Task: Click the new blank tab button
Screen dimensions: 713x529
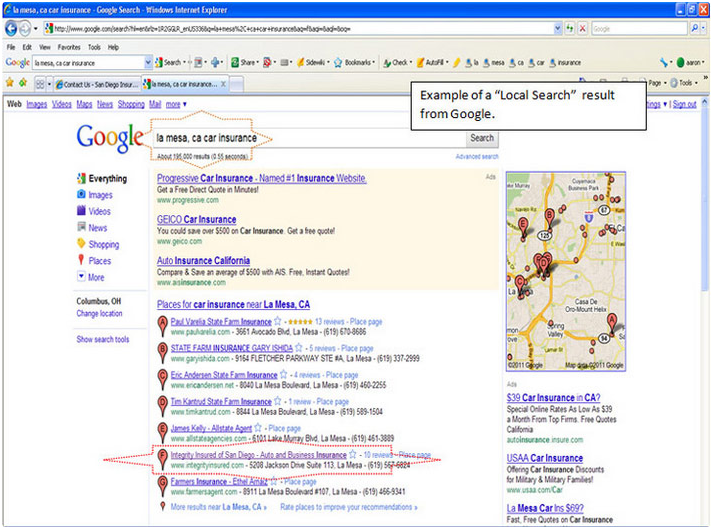Action: [236, 84]
